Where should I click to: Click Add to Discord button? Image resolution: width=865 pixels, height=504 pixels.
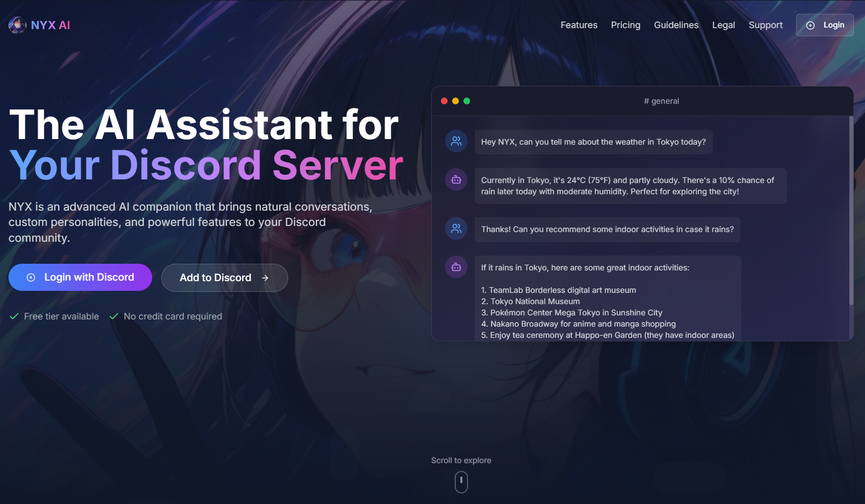tap(225, 278)
